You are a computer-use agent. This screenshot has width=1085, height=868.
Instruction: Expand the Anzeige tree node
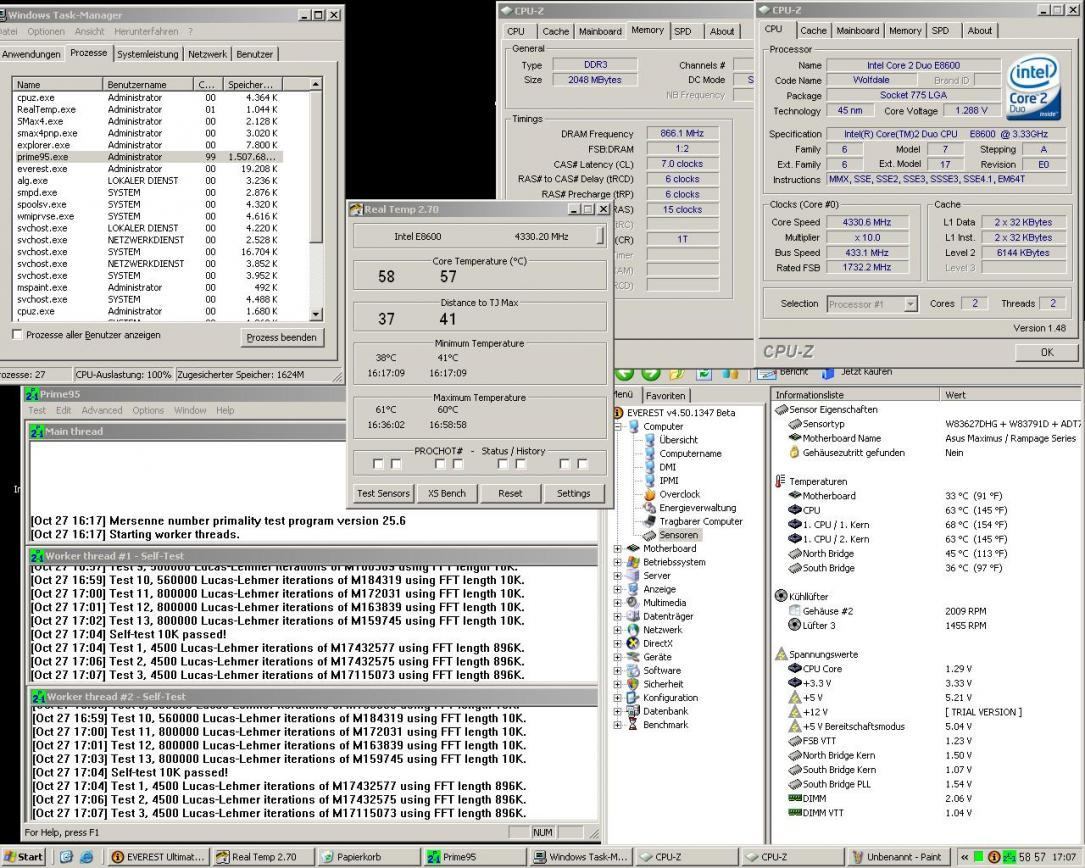pos(617,589)
